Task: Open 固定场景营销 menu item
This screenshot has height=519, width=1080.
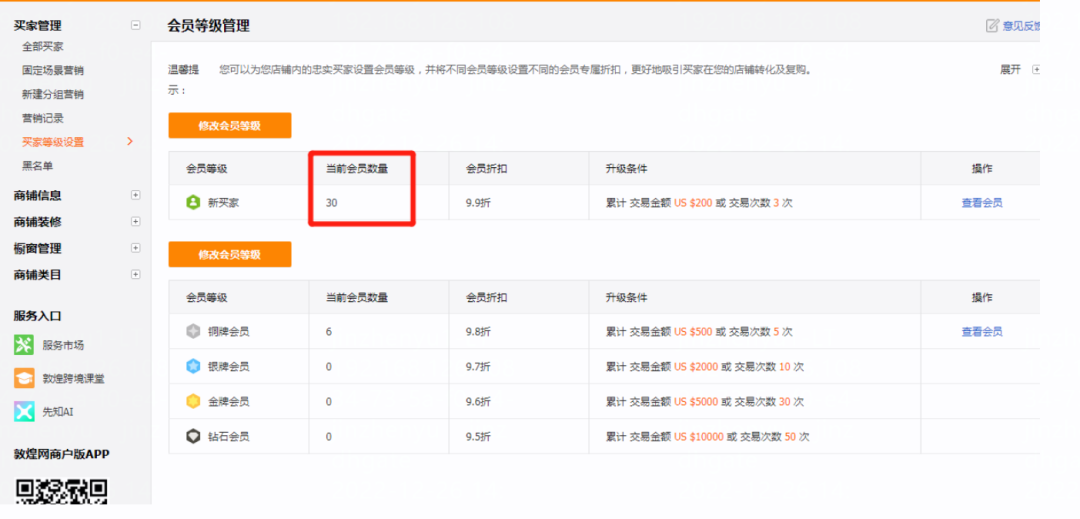Action: 53,70
